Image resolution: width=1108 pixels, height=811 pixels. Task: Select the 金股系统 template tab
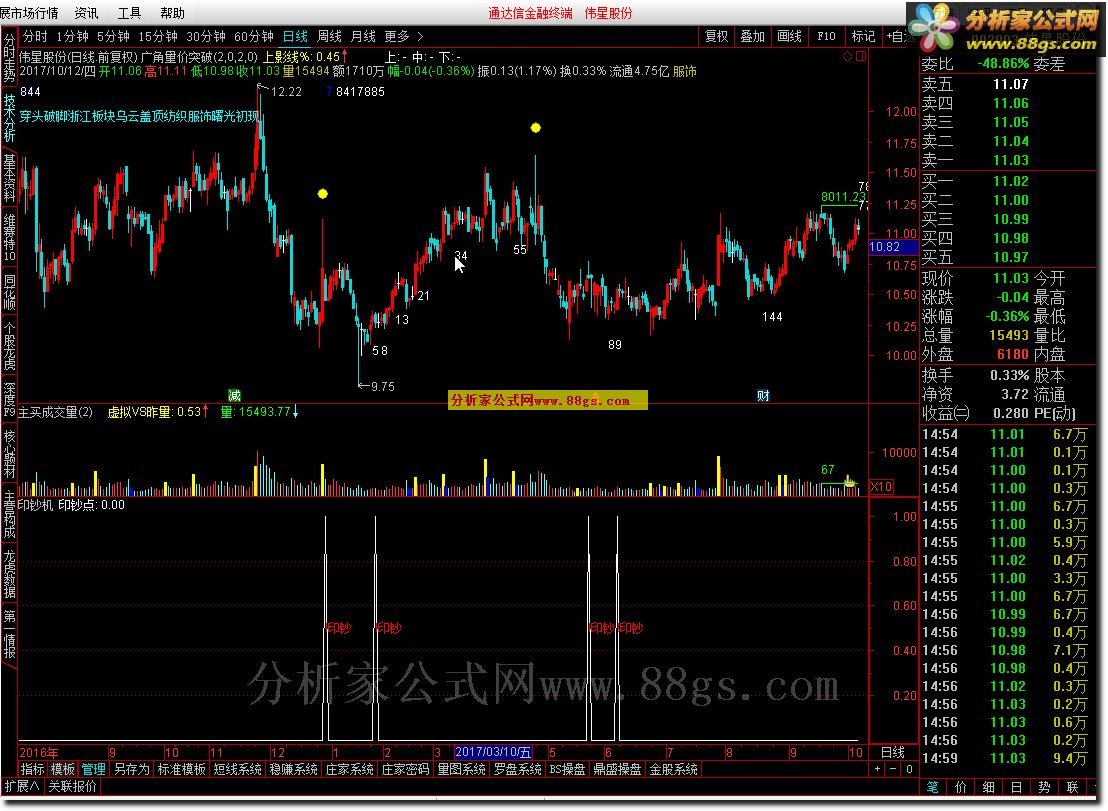pyautogui.click(x=673, y=769)
